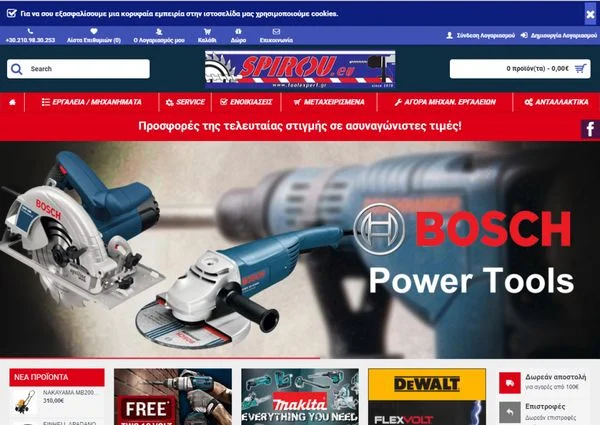Viewport: 600px width, 425px height.
Task: Open 'ΕΡΓΑΛΕΙΑ / ΜΗΧΑΝΗΜΑΤΑ' menu
Action: [91, 102]
